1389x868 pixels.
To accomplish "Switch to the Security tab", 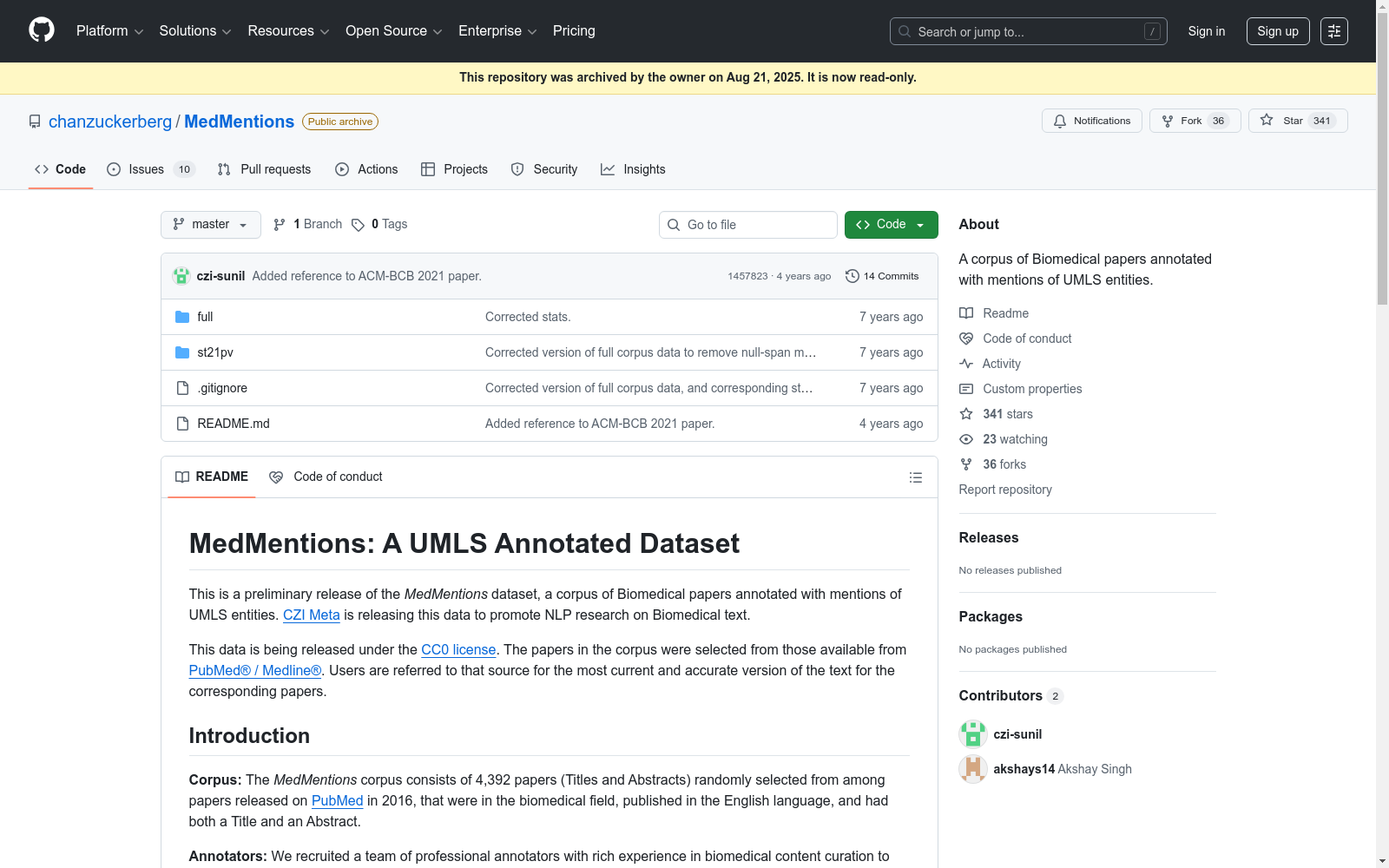I will [x=544, y=169].
